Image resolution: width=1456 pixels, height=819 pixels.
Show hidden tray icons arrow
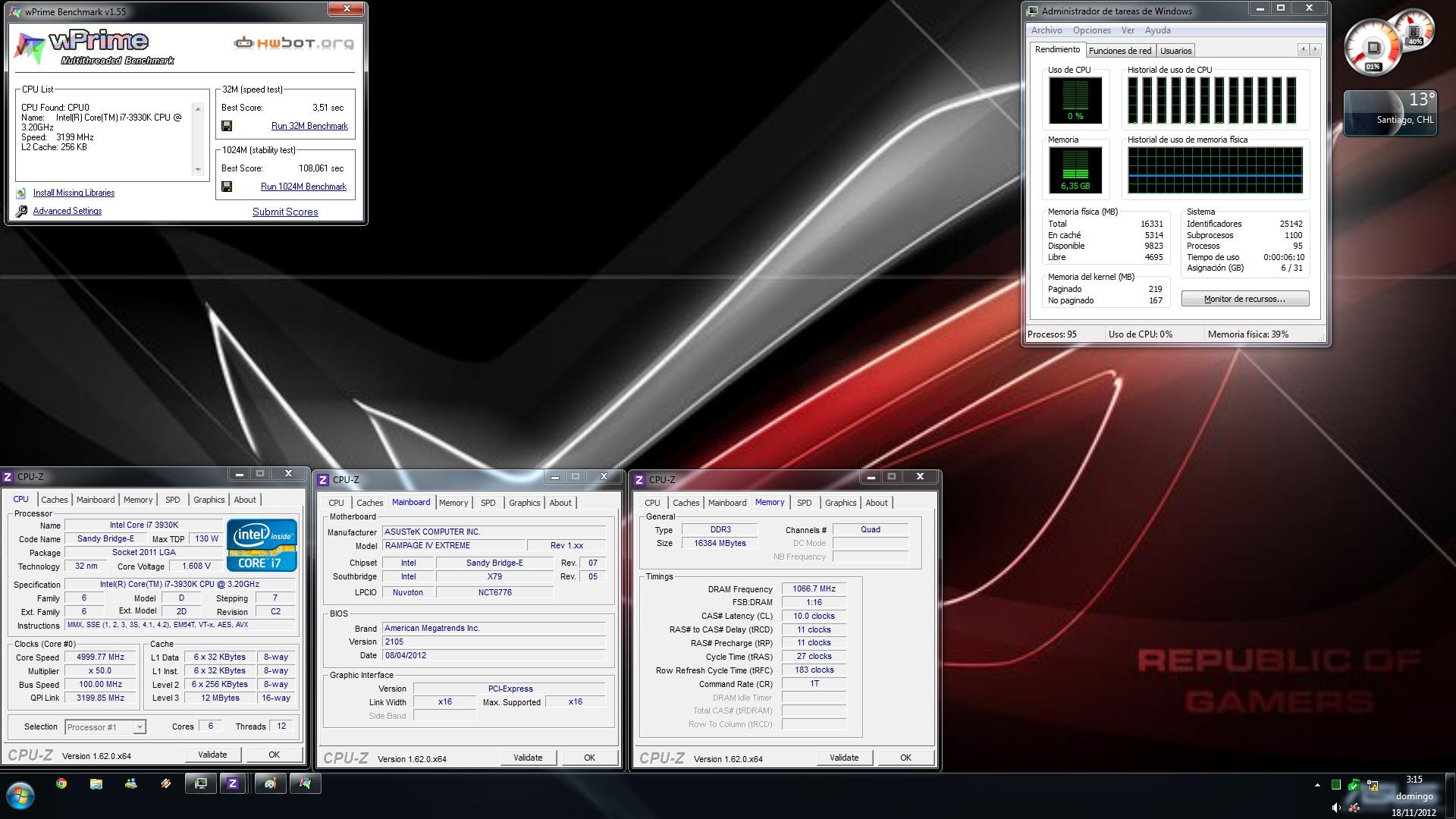[1317, 785]
